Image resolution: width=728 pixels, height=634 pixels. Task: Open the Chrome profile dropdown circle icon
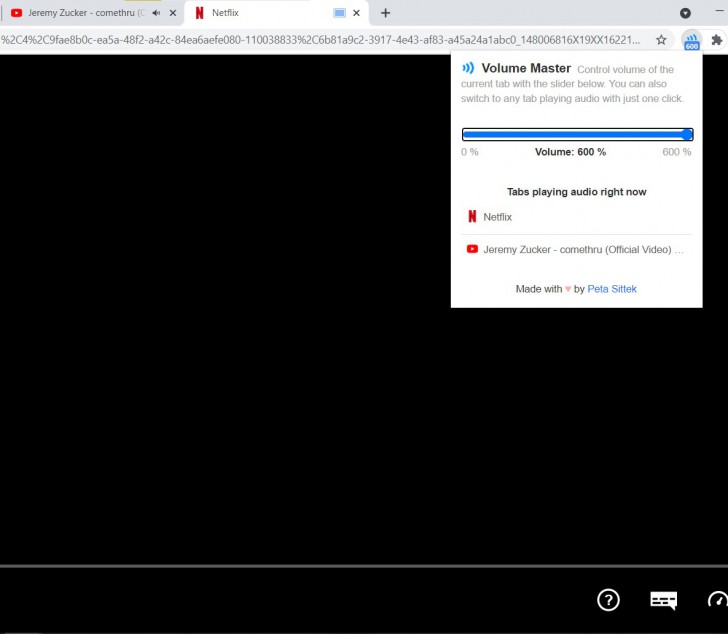click(x=685, y=13)
